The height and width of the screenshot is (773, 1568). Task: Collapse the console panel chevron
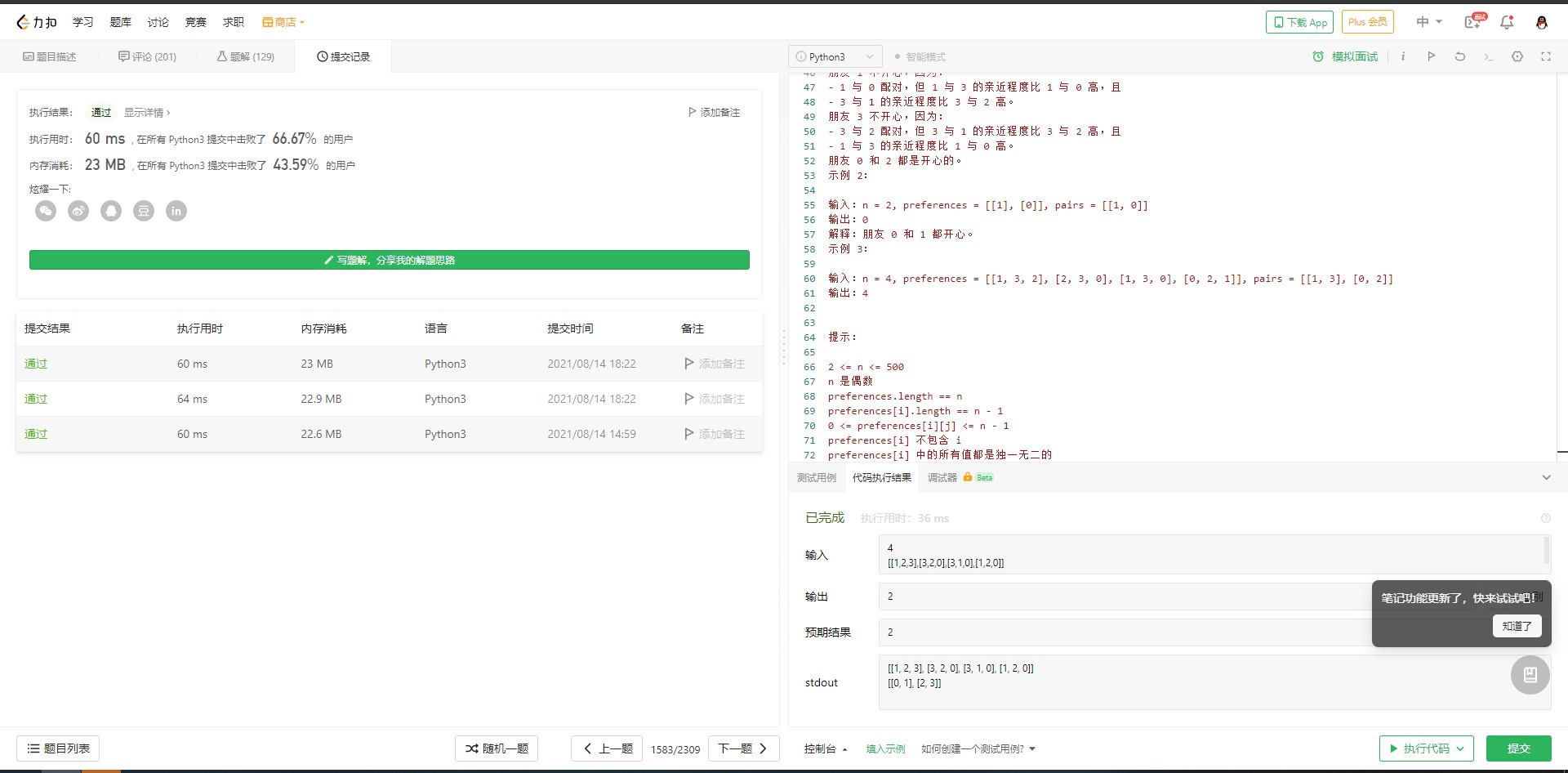coord(1546,477)
